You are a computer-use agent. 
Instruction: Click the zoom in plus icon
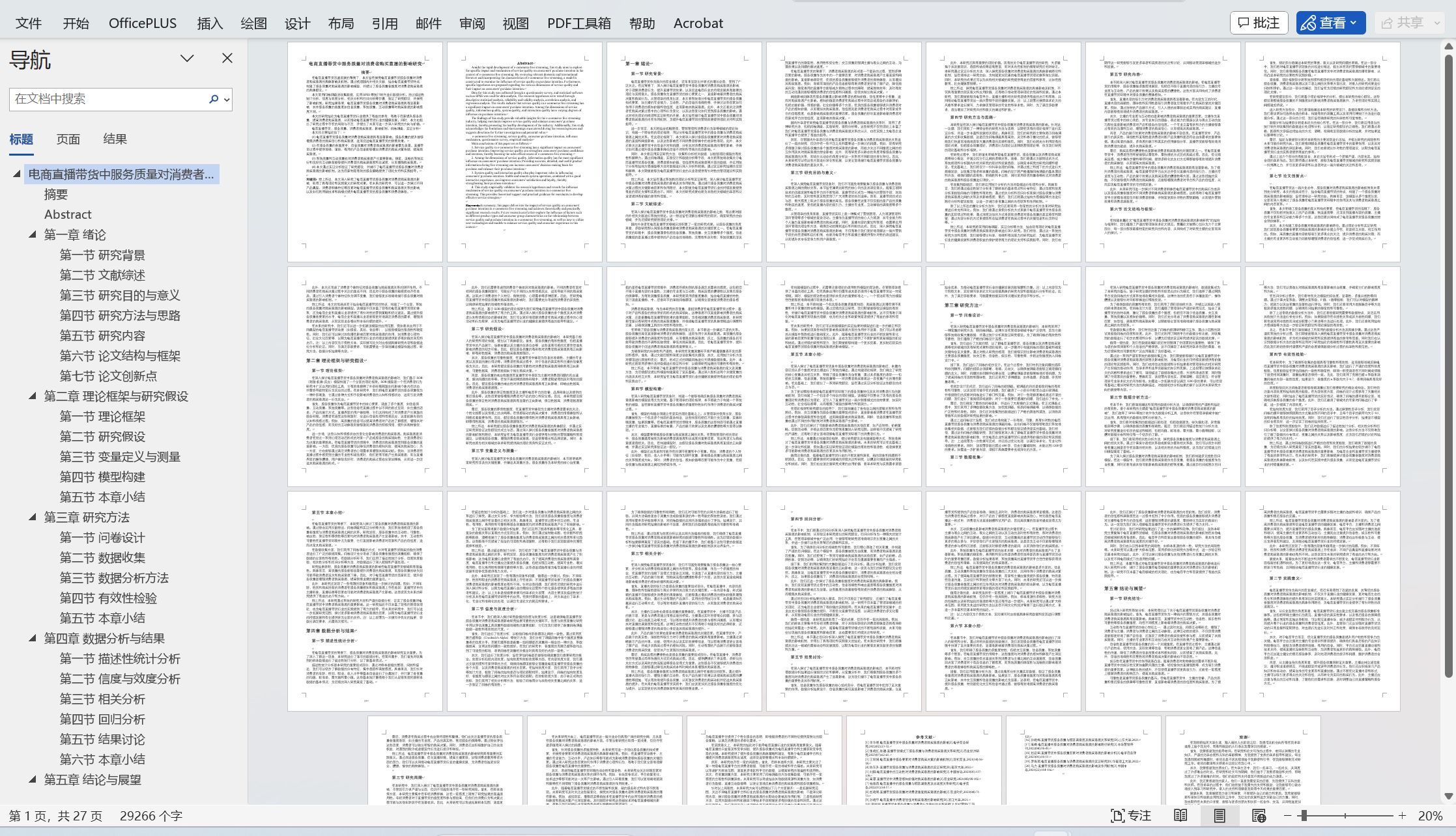[1402, 816]
